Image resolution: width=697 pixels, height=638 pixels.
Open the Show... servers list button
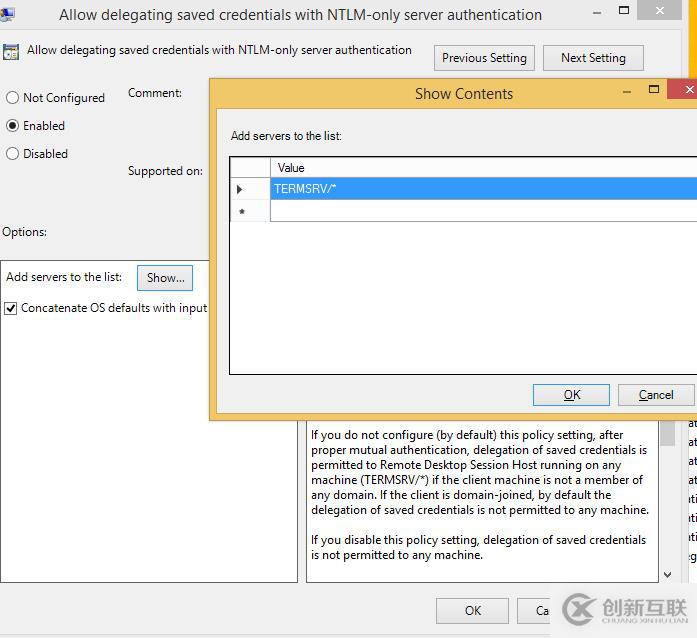pos(165,278)
